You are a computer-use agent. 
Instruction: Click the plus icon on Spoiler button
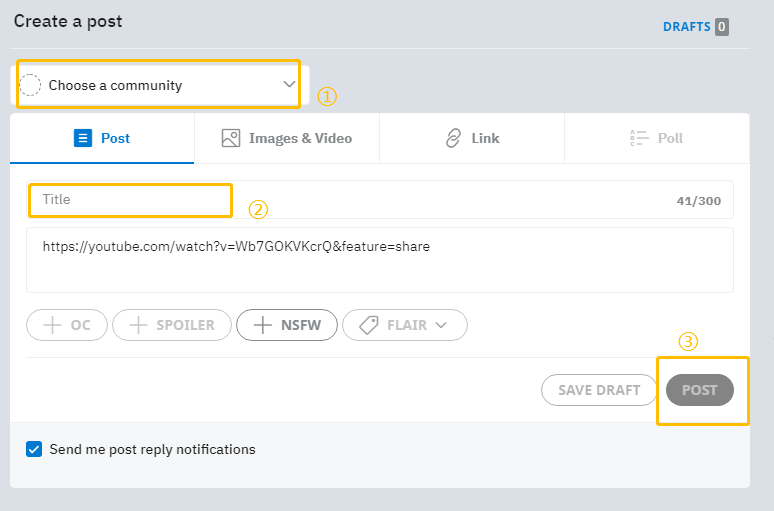138,325
